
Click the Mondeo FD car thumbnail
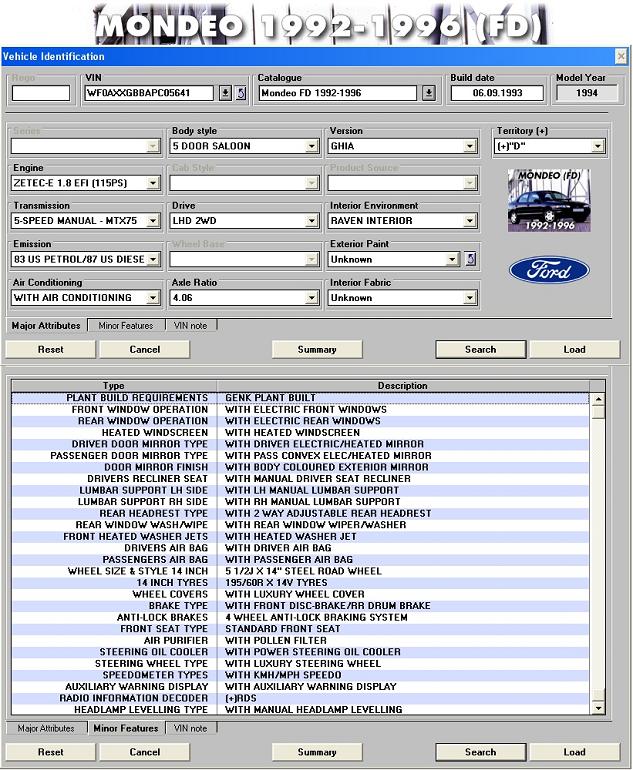point(548,200)
